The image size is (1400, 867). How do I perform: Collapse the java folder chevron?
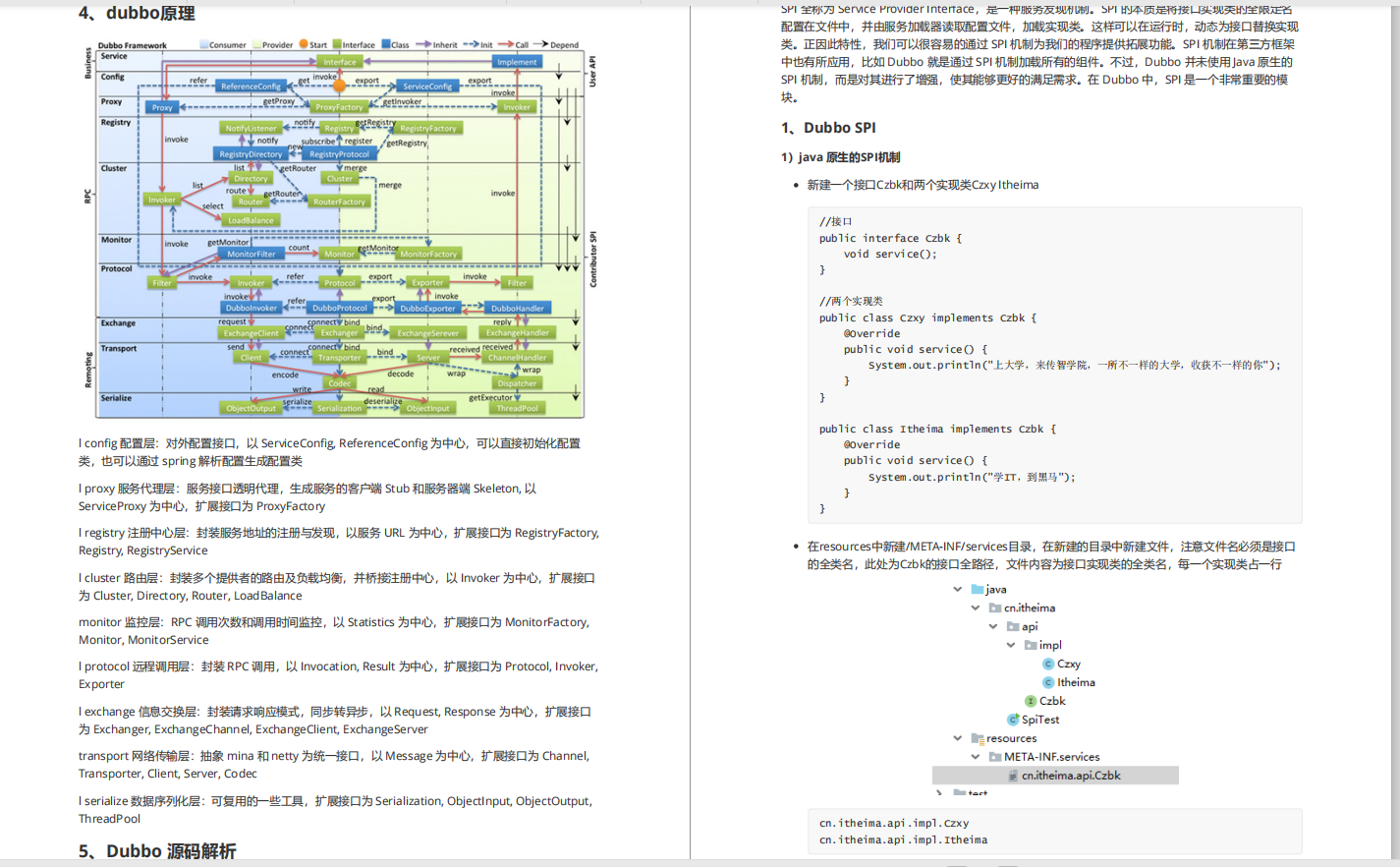(957, 590)
